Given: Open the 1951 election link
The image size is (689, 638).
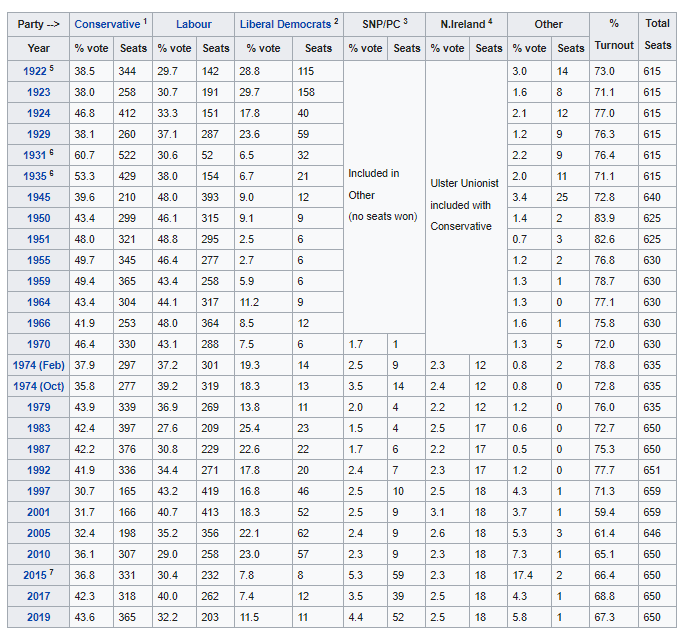Looking at the screenshot, I should 39,239.
